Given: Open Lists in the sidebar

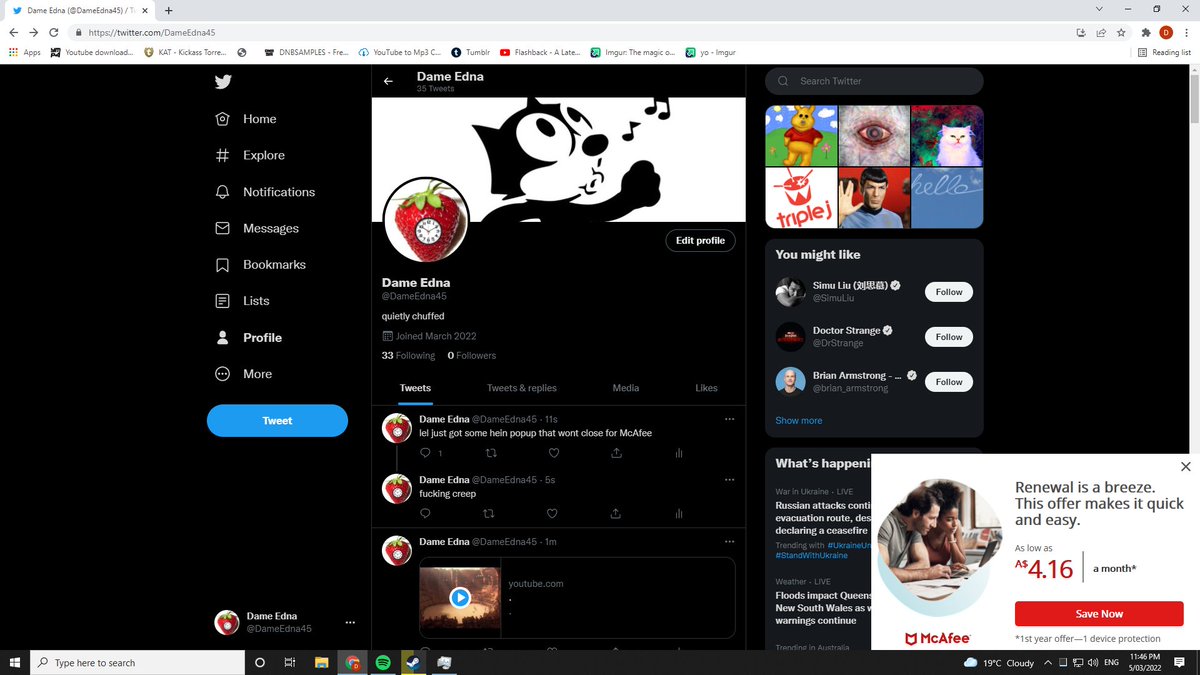Looking at the screenshot, I should [x=242, y=301].
